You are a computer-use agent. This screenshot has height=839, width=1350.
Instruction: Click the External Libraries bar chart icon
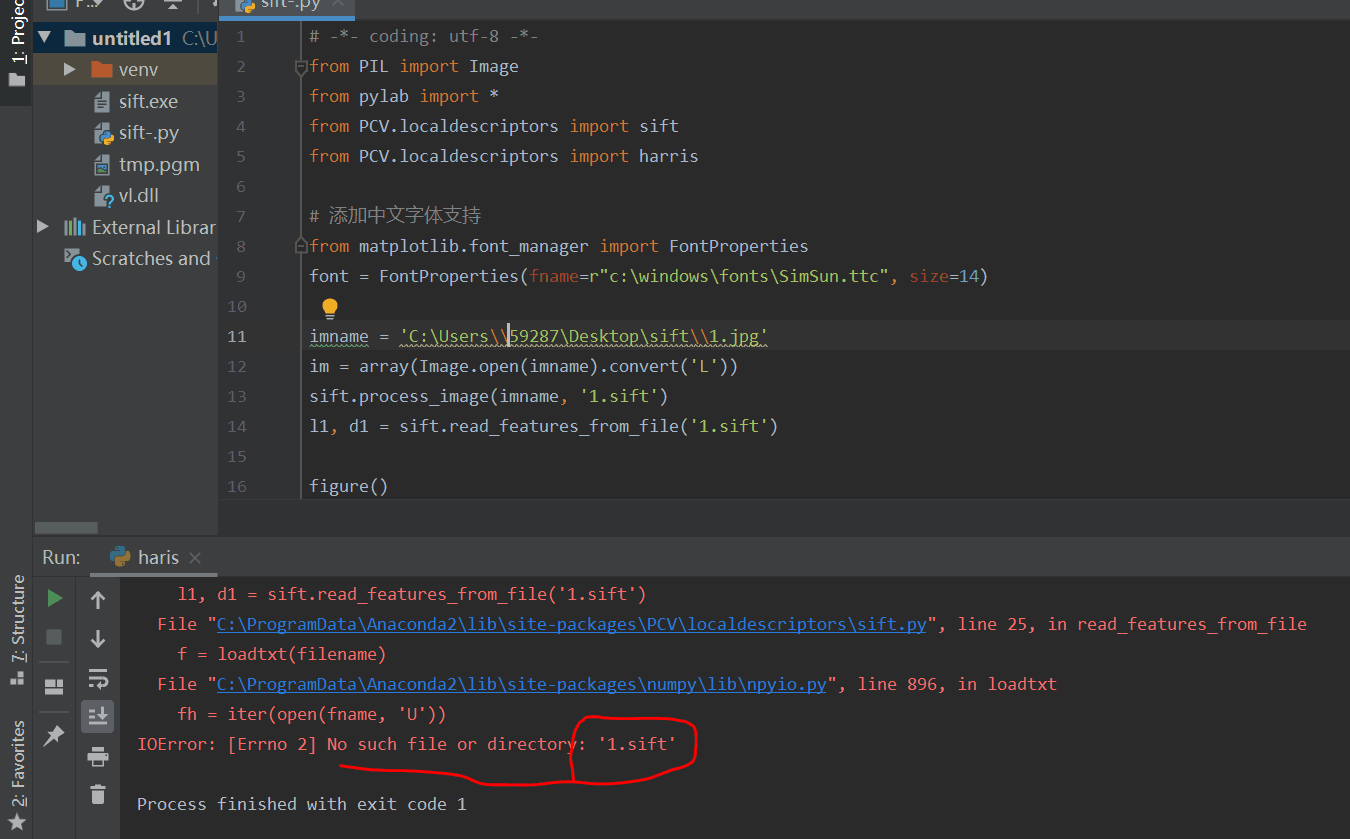pyautogui.click(x=75, y=227)
